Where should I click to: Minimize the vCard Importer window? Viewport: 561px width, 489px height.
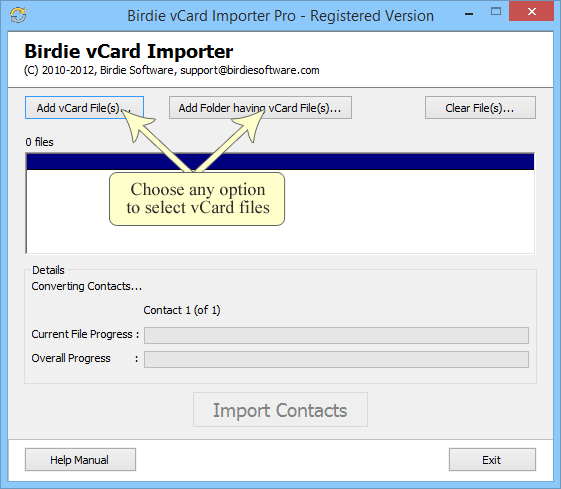(469, 14)
